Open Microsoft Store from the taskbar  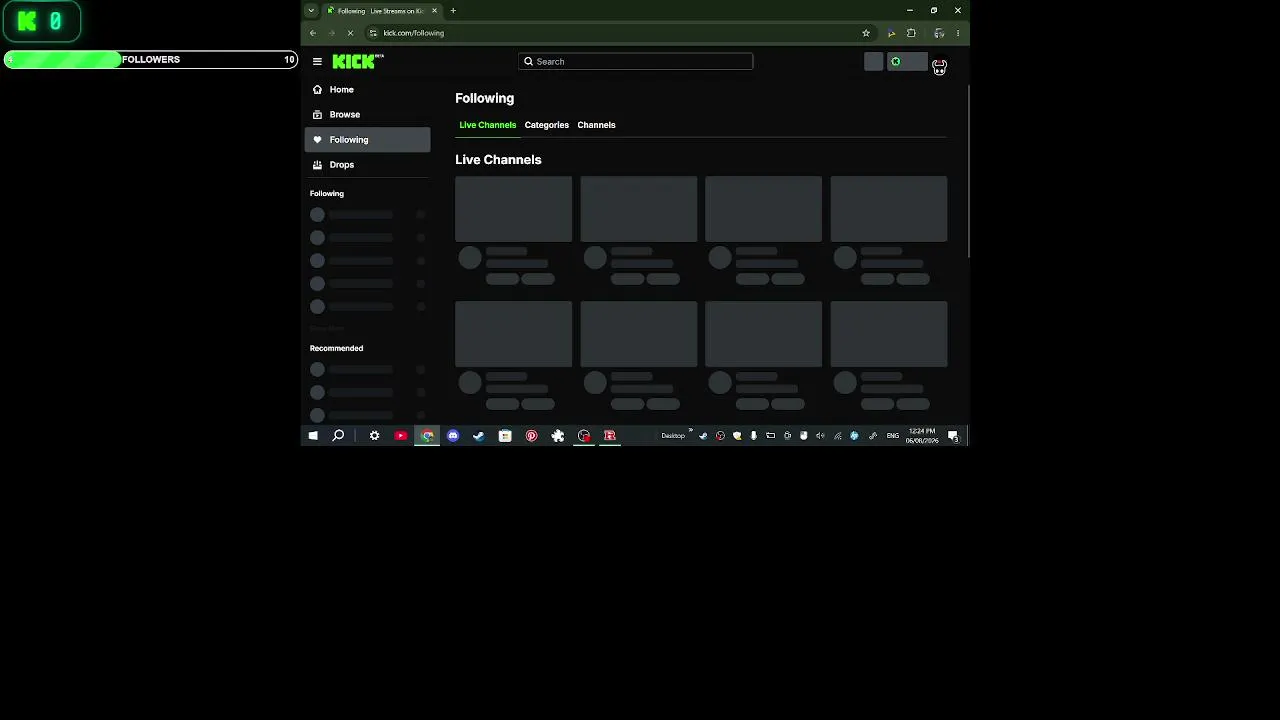505,436
